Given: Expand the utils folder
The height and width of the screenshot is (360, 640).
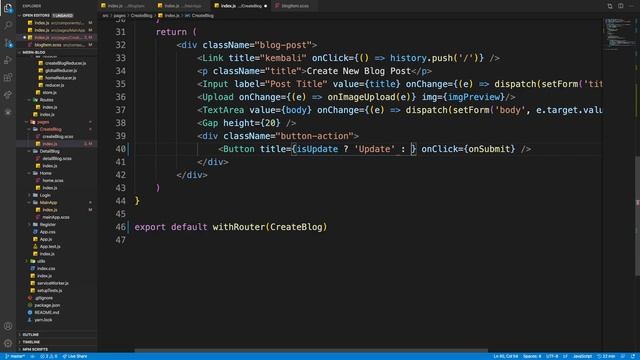Looking at the screenshot, I should [x=41, y=261].
